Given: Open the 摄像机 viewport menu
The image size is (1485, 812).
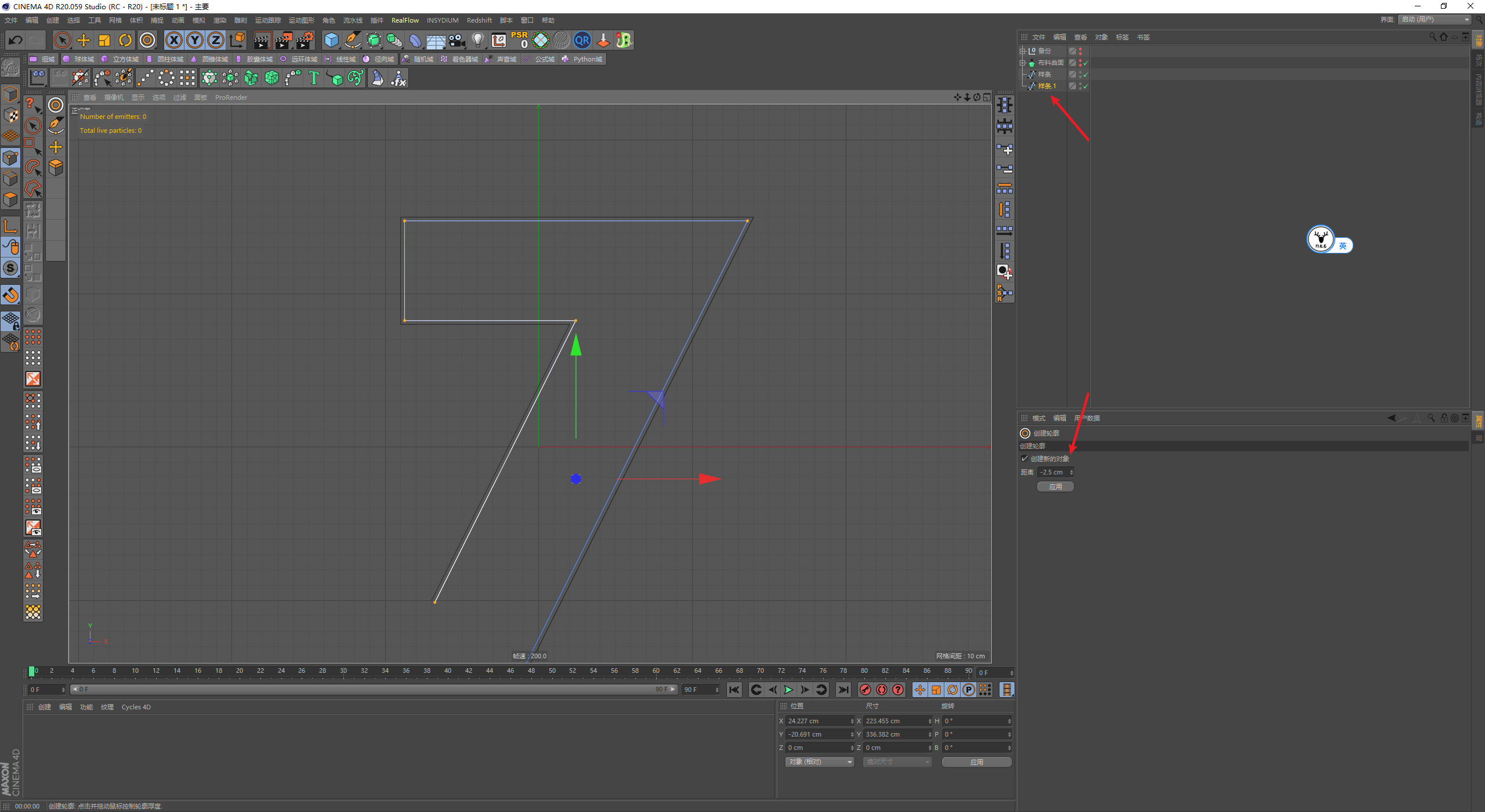Looking at the screenshot, I should click(x=114, y=97).
